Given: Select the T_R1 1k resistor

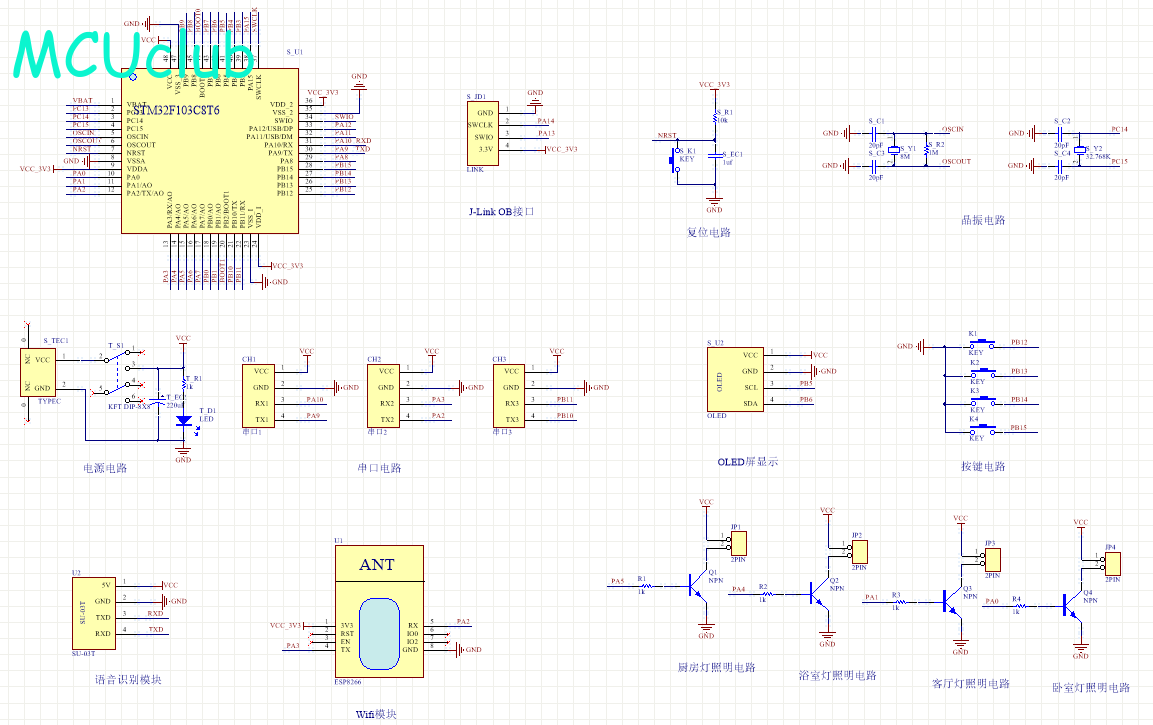Looking at the screenshot, I should [x=183, y=382].
